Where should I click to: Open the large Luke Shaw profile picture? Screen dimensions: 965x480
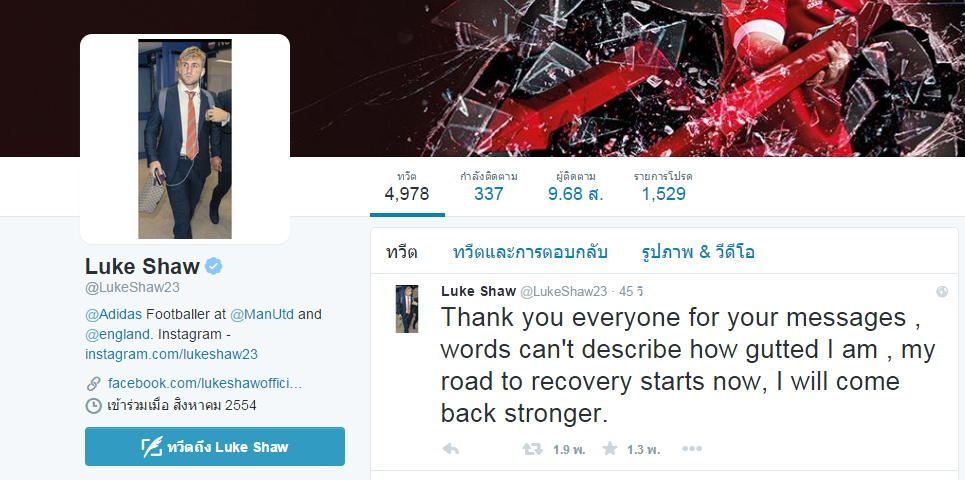click(185, 139)
